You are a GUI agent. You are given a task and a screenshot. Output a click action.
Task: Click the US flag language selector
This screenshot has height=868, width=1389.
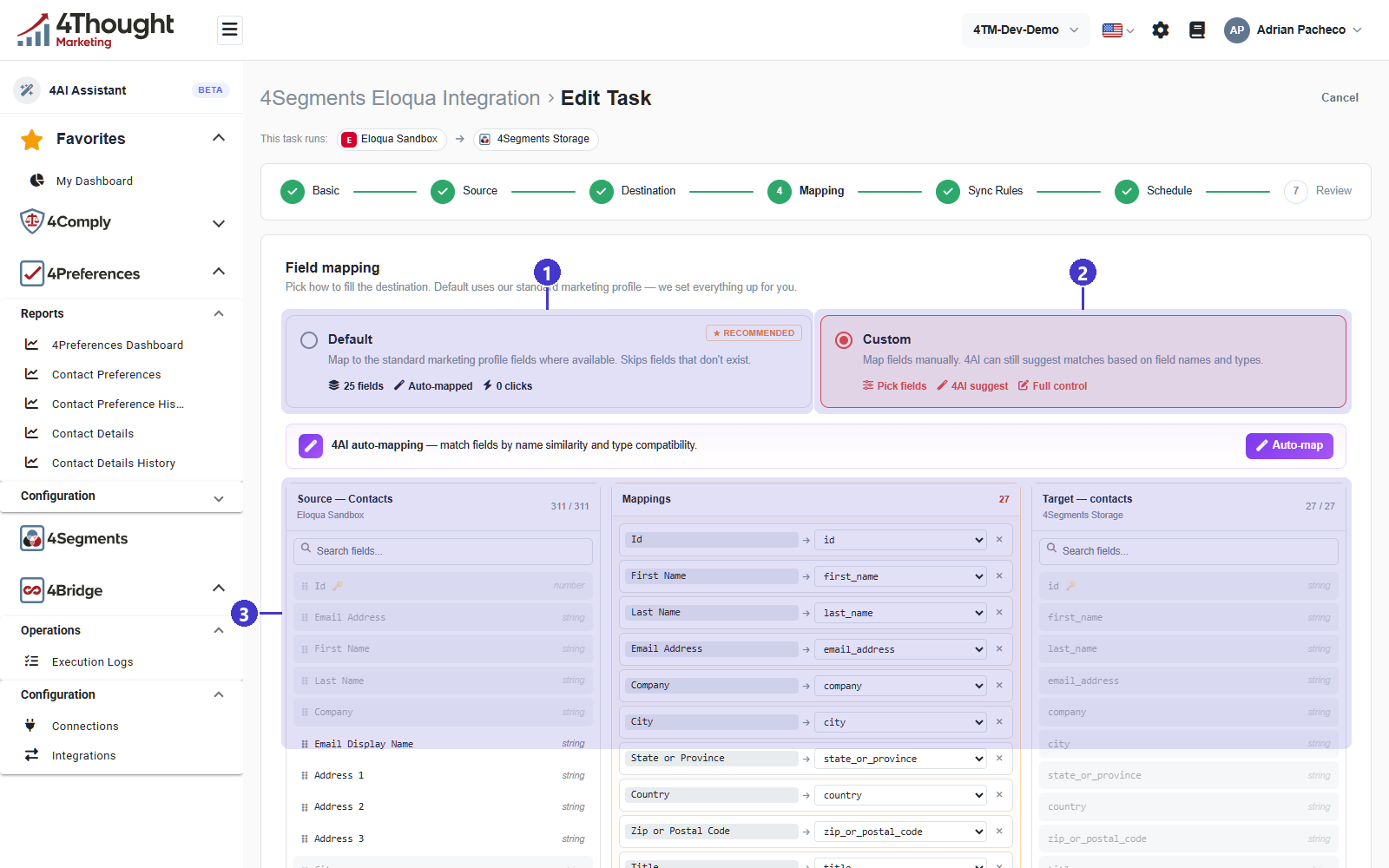pyautogui.click(x=1118, y=30)
